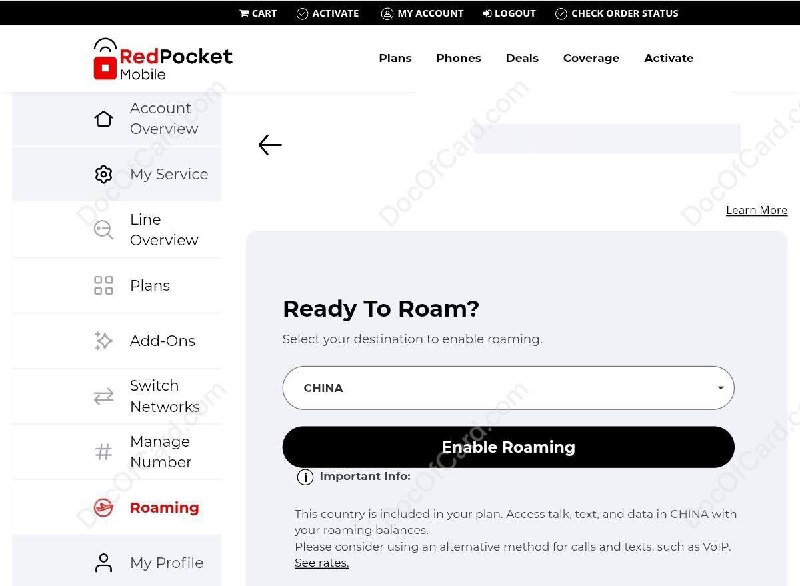Click the My Service gear icon
Screen dimensions: 800x586
pyautogui.click(x=104, y=173)
